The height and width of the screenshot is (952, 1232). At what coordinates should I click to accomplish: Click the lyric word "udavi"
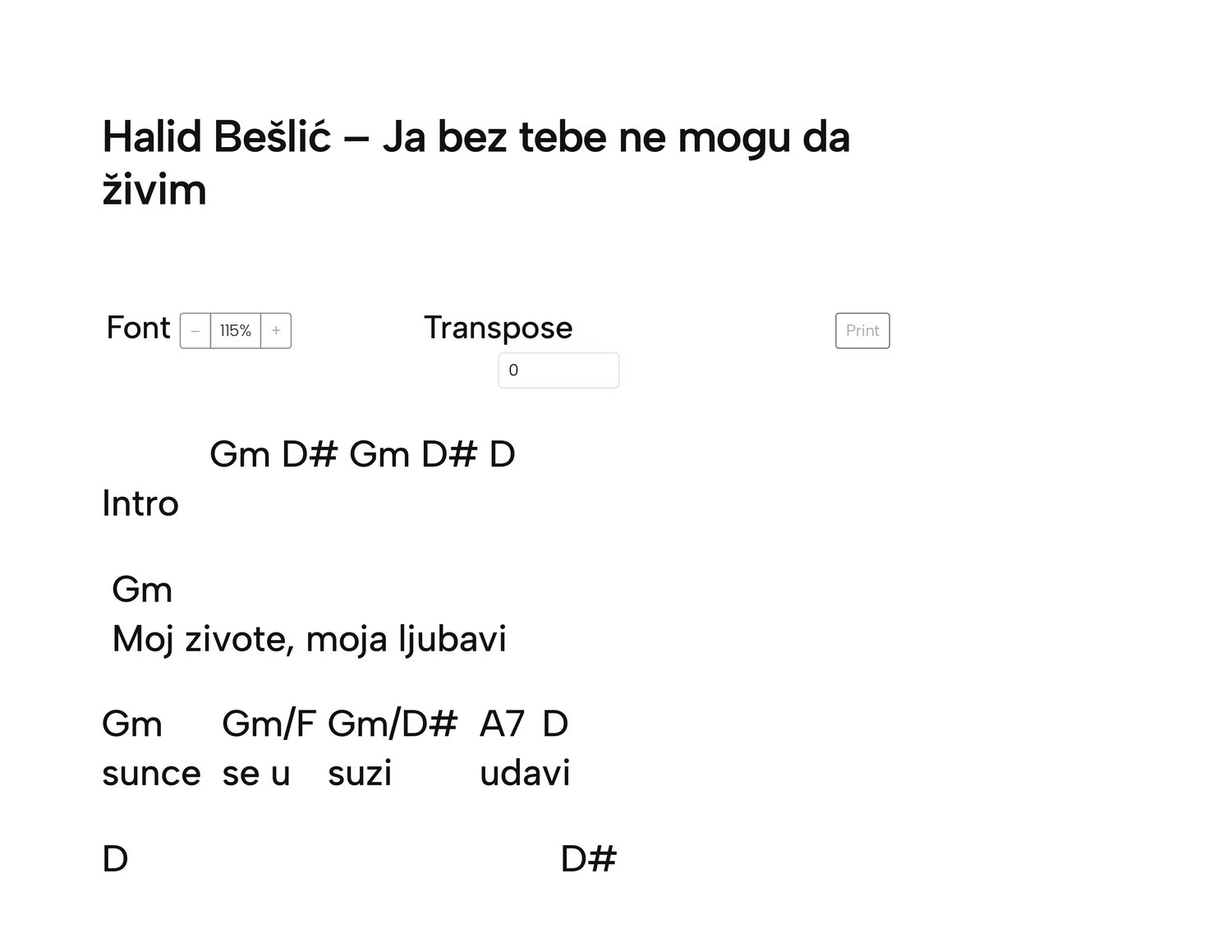pos(525,774)
